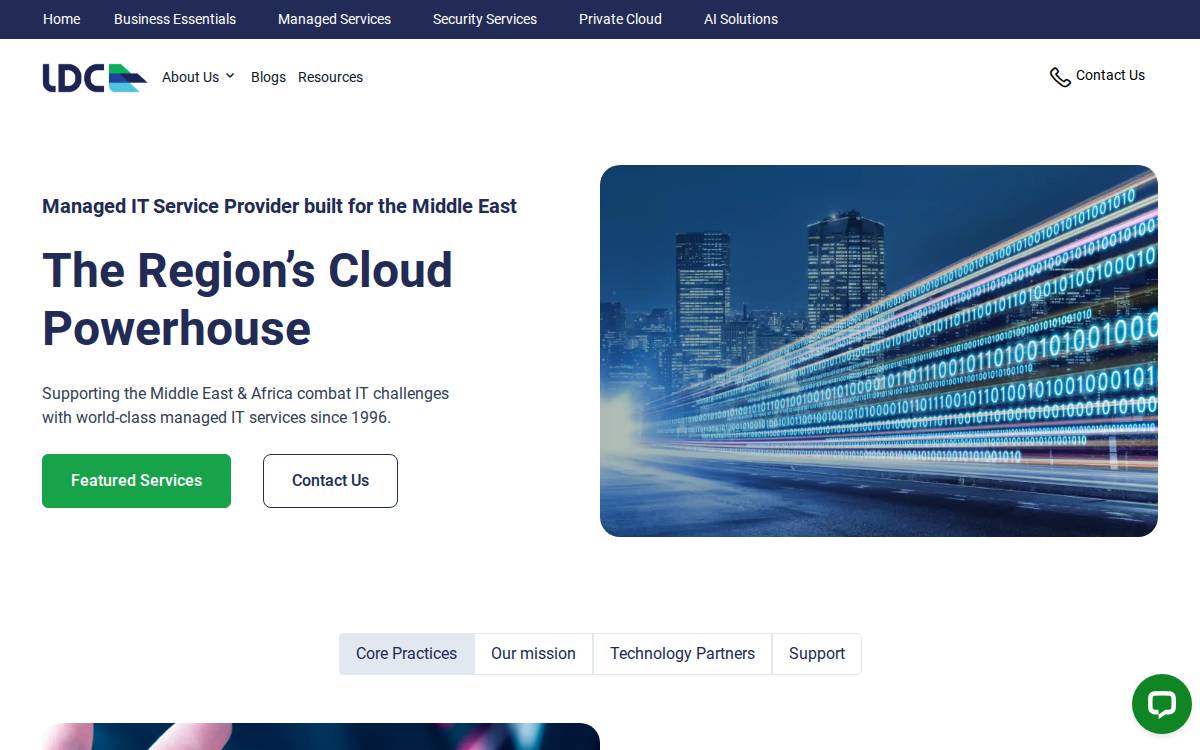The height and width of the screenshot is (750, 1200).
Task: Switch to the Support tab
Action: 817,654
